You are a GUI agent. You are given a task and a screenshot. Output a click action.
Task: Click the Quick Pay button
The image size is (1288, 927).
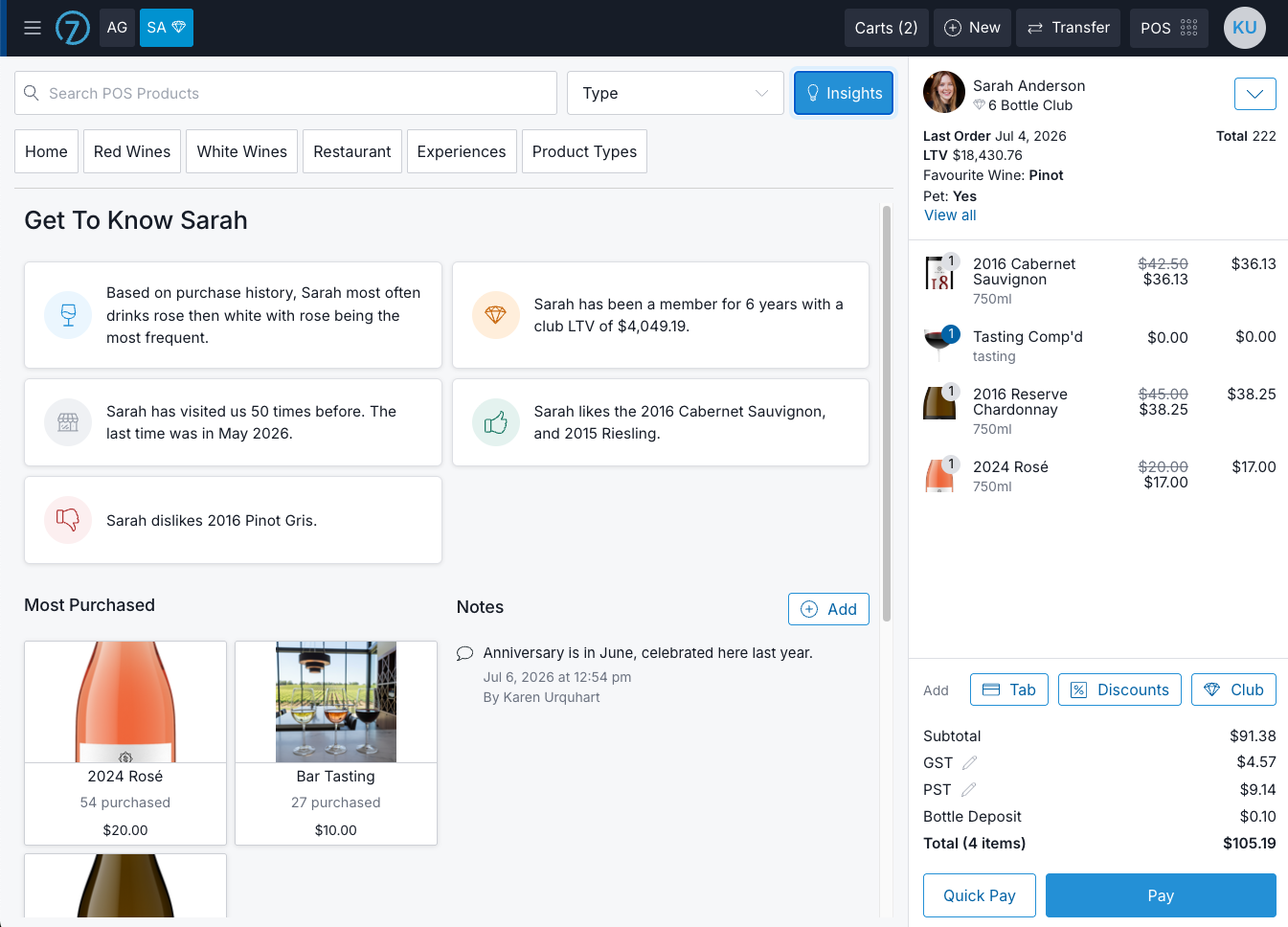point(980,895)
